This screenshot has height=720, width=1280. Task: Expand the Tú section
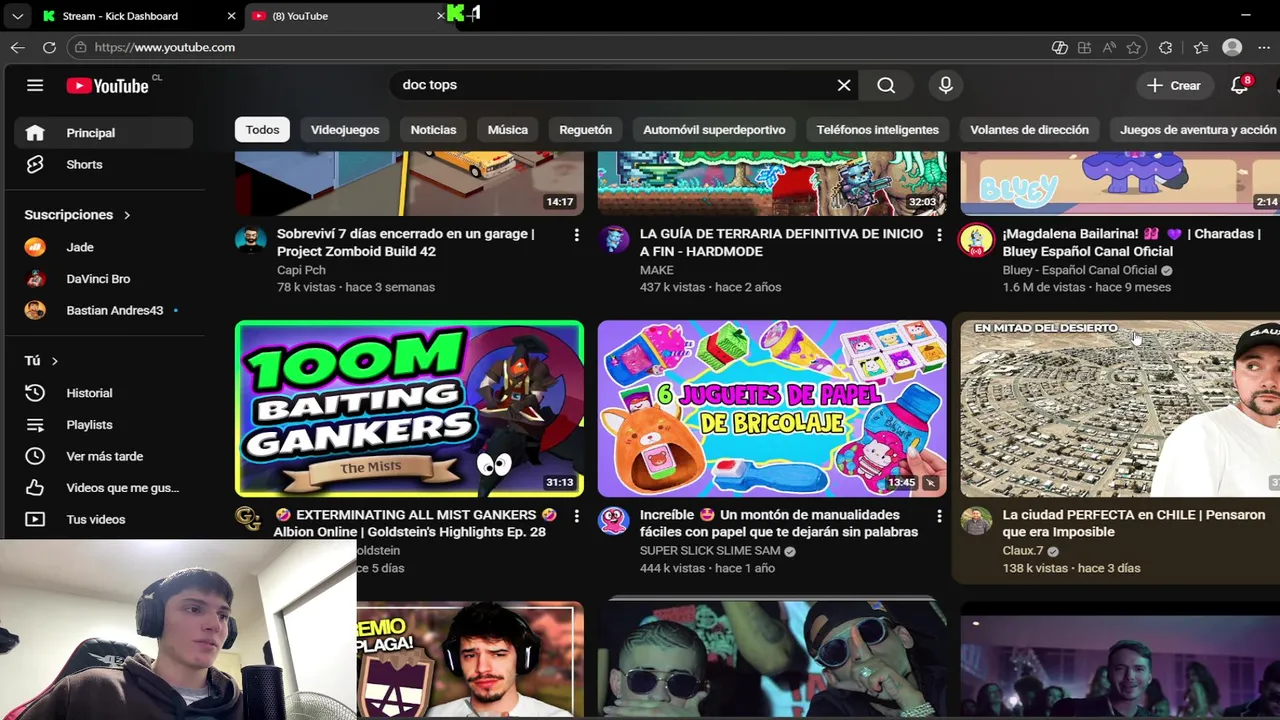point(41,360)
